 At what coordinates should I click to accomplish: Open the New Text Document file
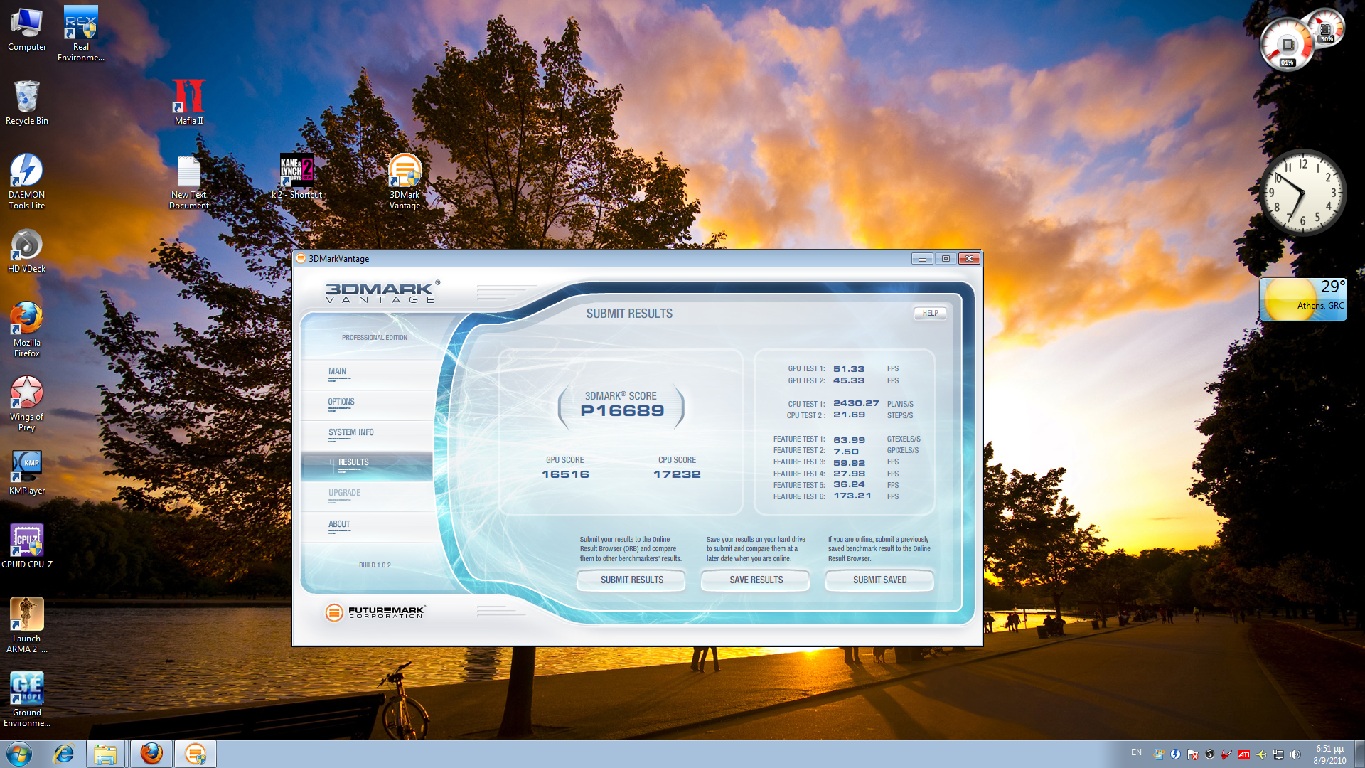pos(189,182)
